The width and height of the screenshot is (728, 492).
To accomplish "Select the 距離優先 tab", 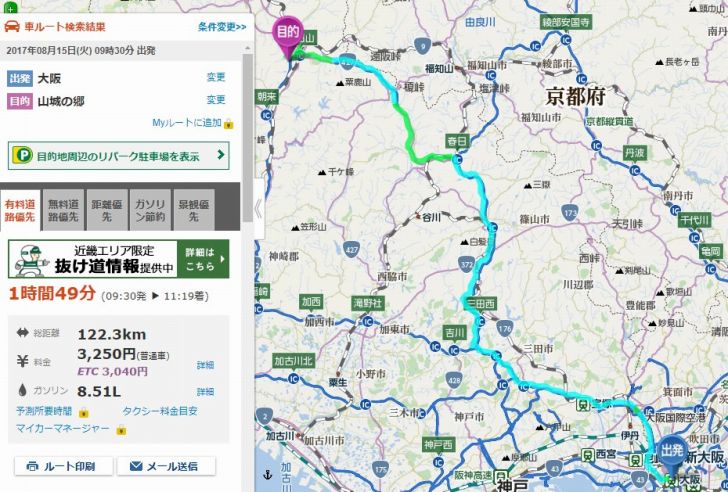I will (107, 210).
